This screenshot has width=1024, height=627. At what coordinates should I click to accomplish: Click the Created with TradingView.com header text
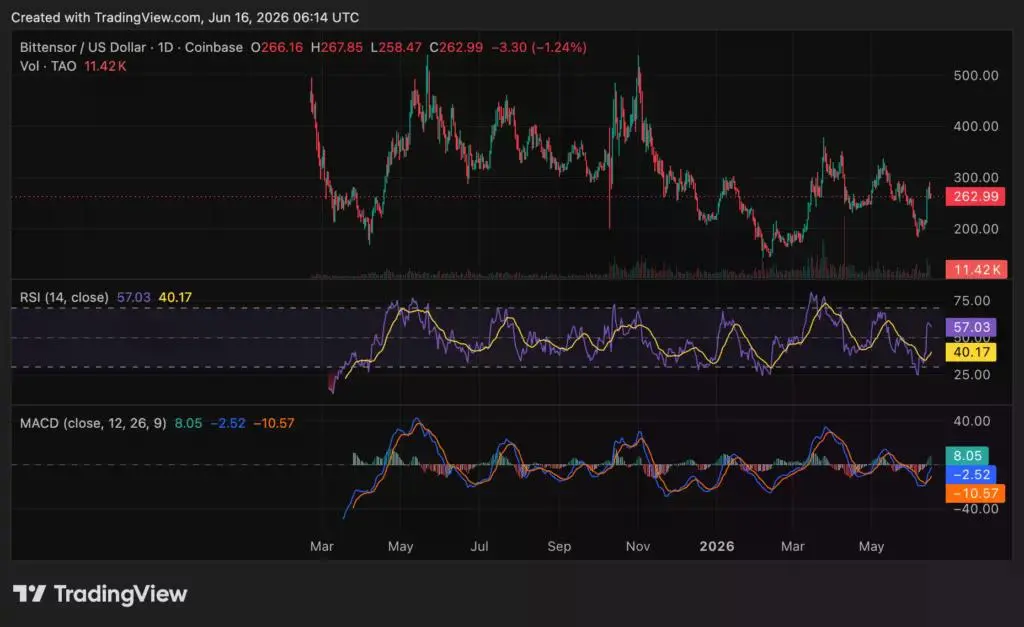[x=185, y=18]
